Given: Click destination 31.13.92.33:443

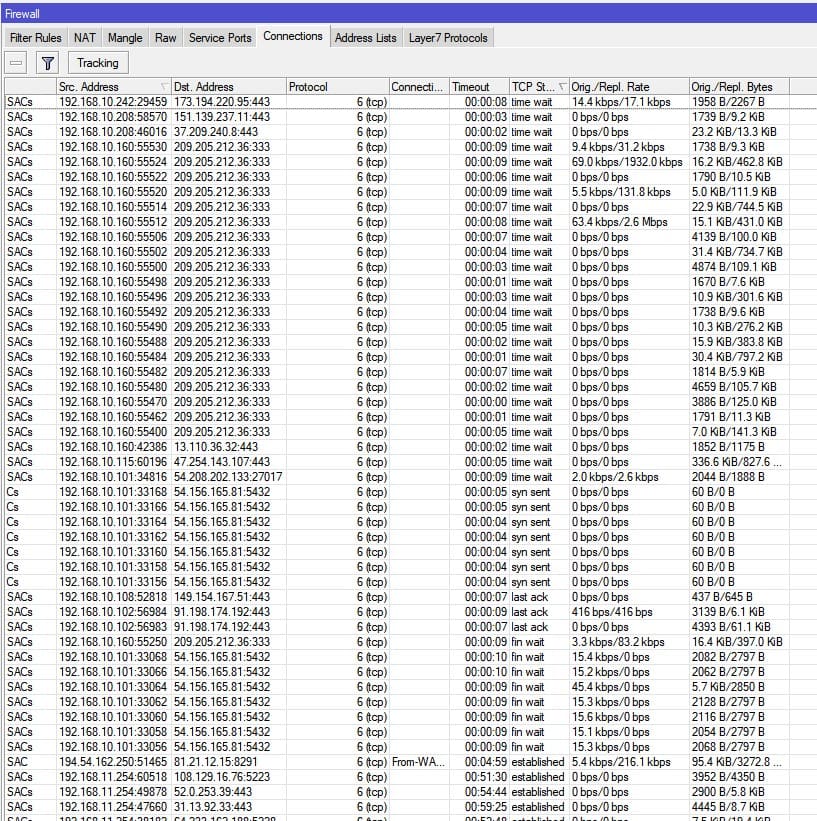Looking at the screenshot, I should point(213,807).
